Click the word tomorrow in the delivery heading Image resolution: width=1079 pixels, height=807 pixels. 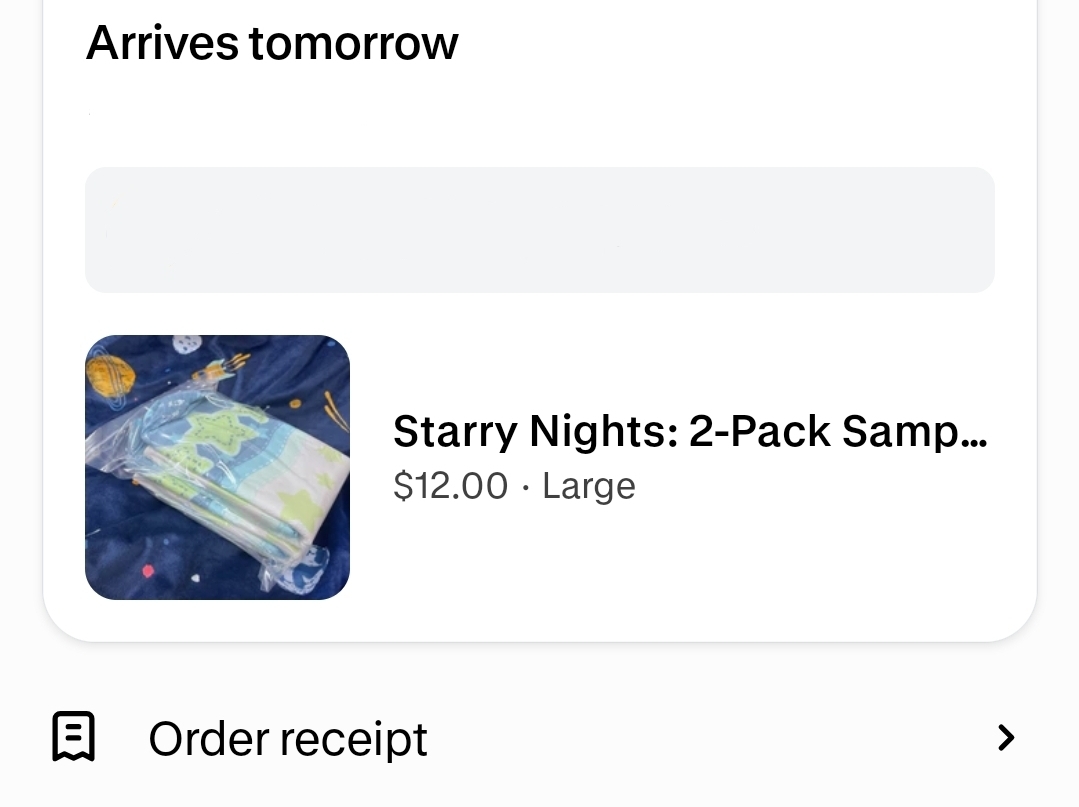(353, 43)
